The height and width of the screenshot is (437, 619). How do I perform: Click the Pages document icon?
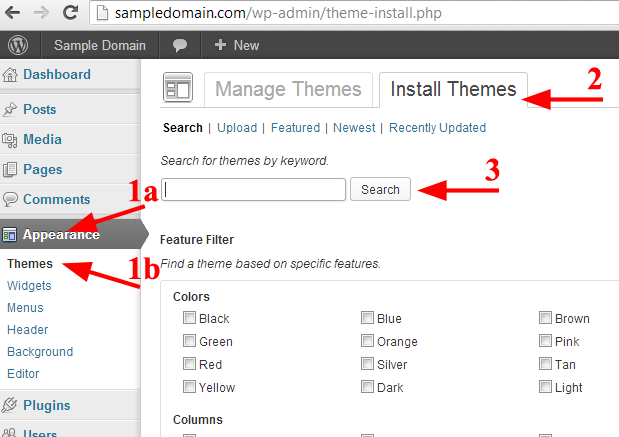point(10,169)
